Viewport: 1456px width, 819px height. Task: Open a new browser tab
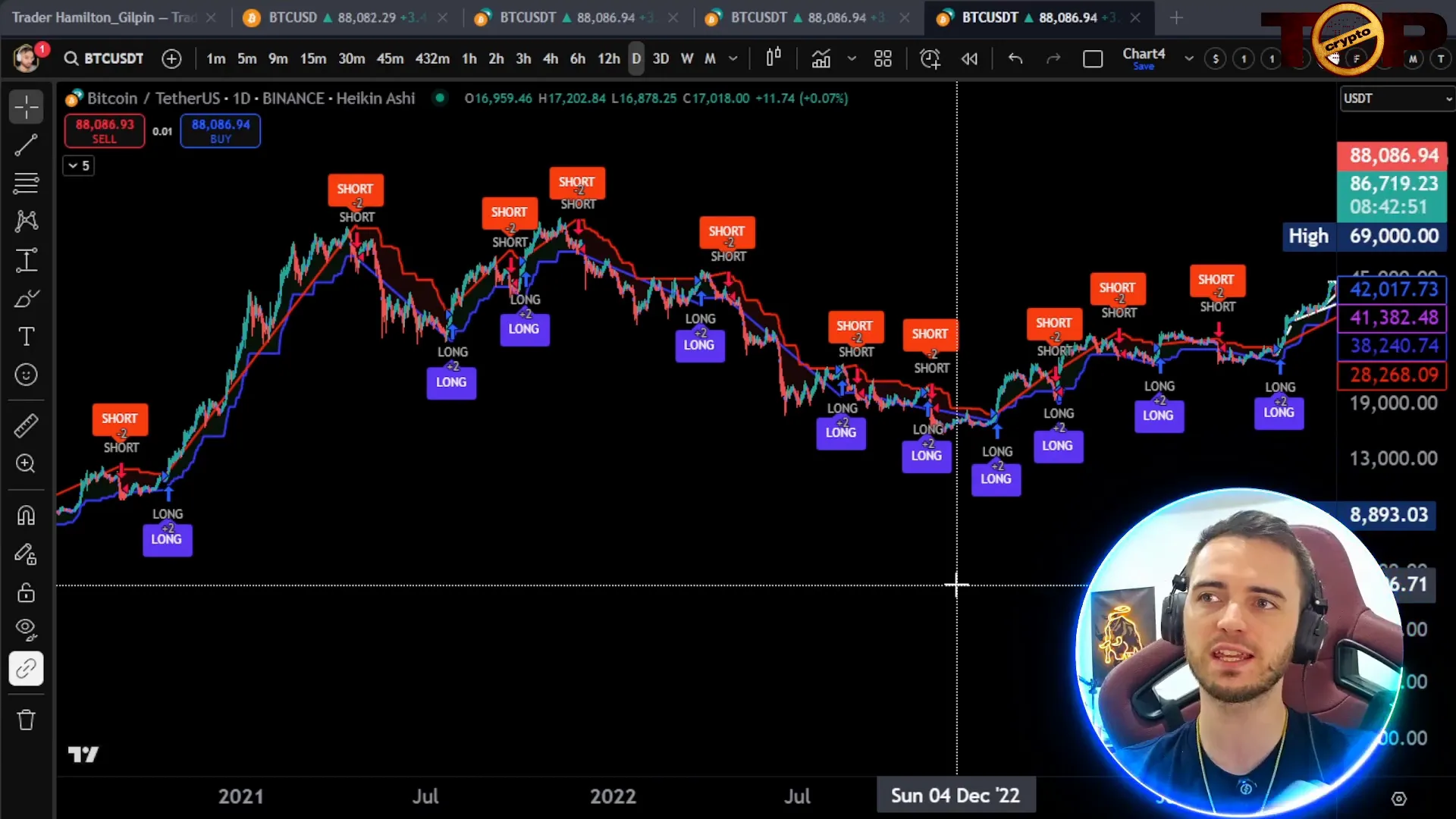point(1176,17)
